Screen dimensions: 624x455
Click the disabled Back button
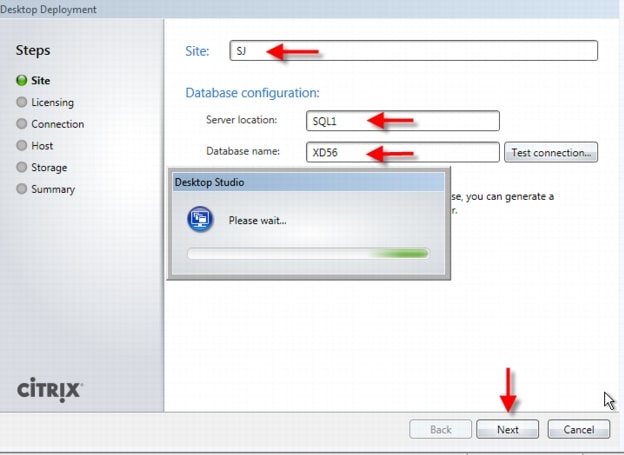point(441,429)
